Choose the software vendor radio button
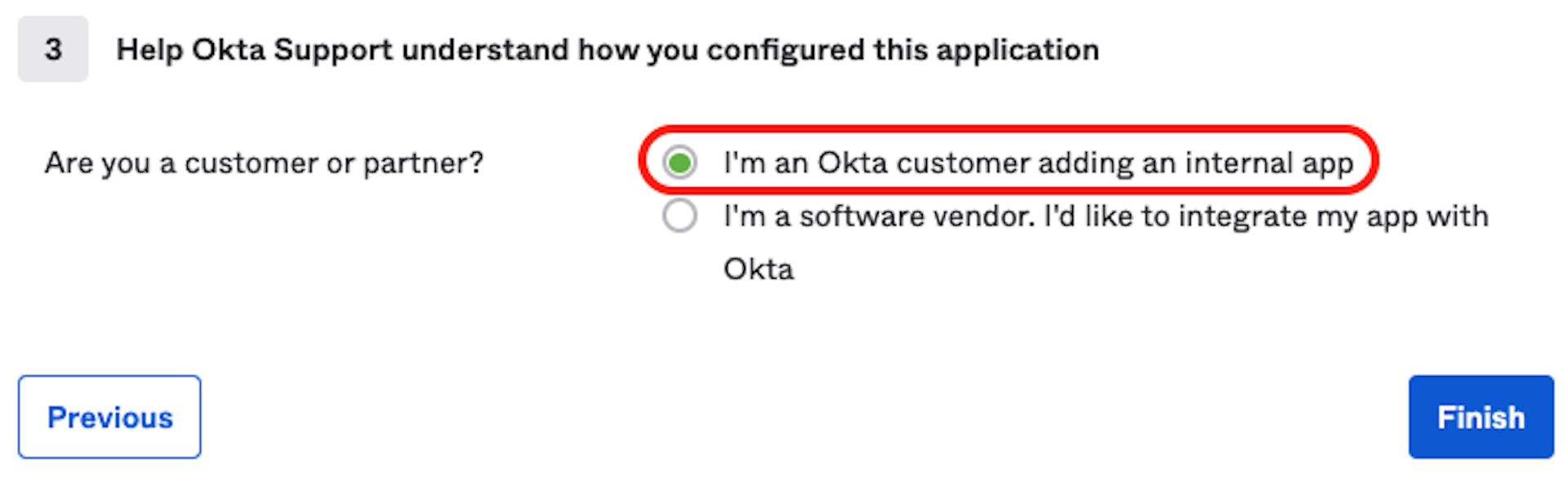This screenshot has width=1568, height=479. coord(679,217)
